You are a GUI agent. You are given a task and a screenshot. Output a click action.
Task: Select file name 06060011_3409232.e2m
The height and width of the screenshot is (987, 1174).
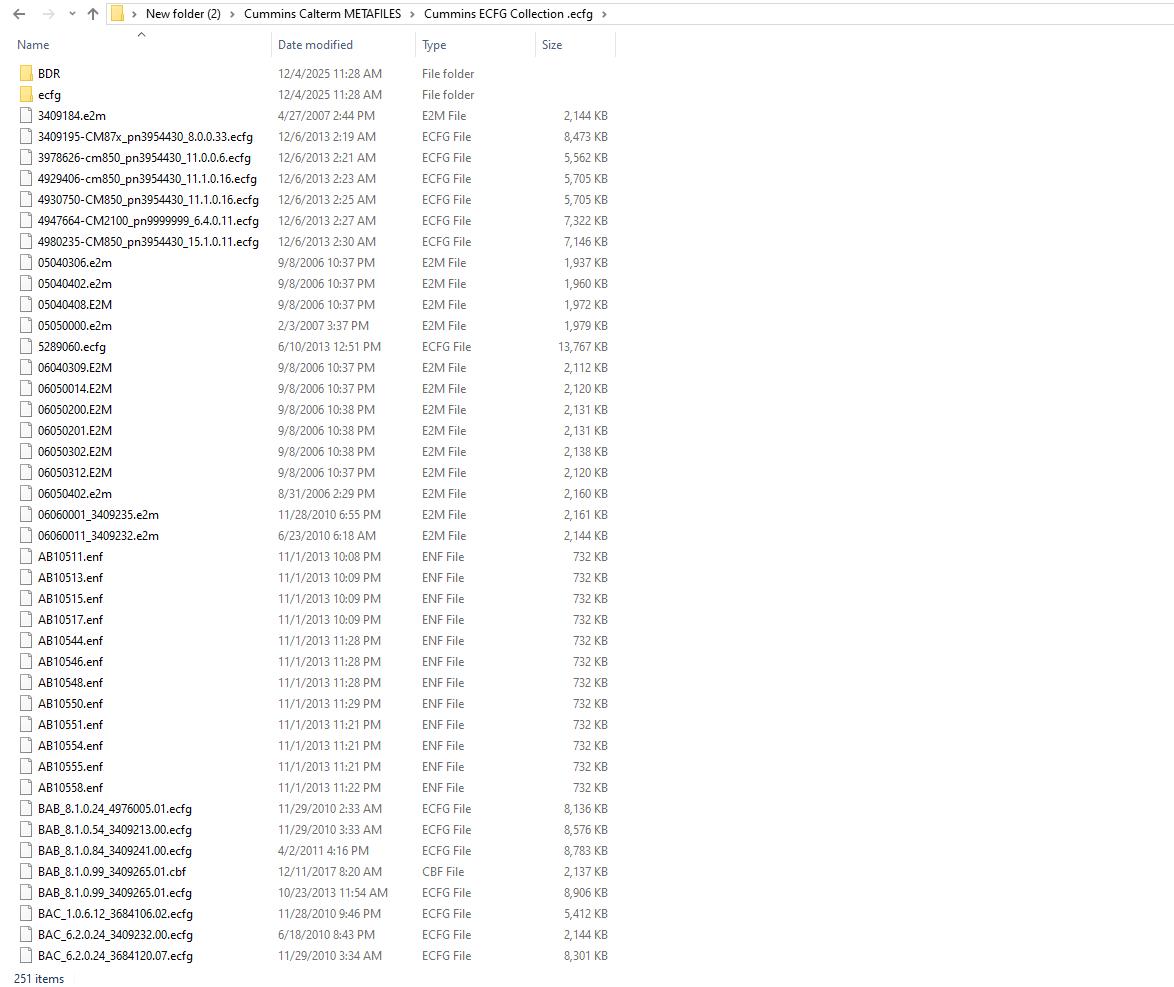[98, 535]
